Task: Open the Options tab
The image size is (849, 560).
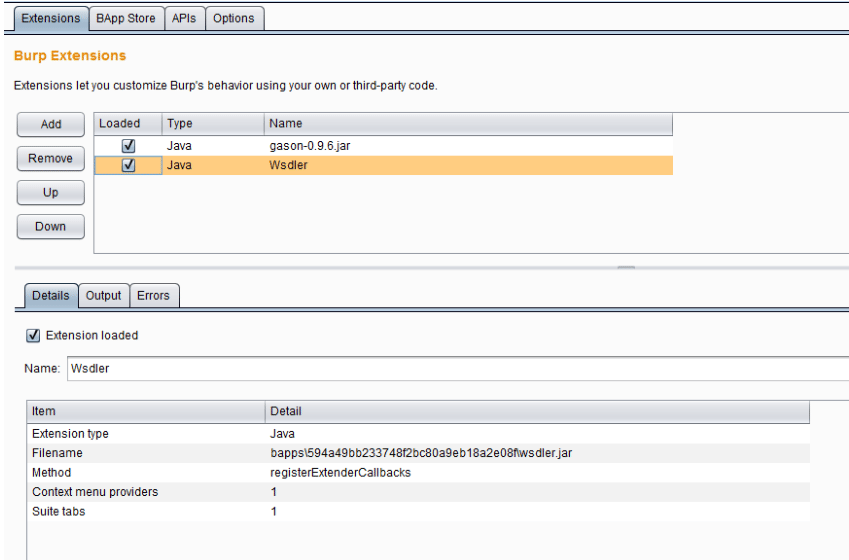Action: pyautogui.click(x=233, y=18)
